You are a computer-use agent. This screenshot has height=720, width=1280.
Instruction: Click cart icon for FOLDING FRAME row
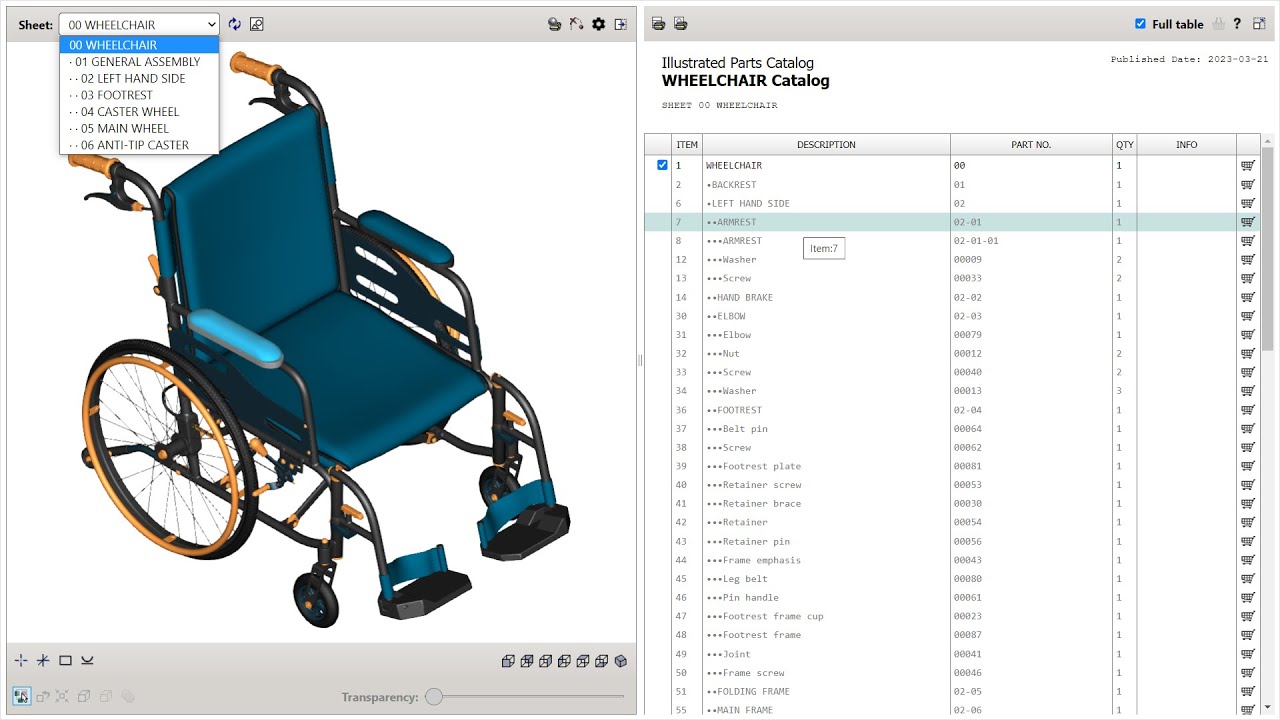pos(1248,692)
